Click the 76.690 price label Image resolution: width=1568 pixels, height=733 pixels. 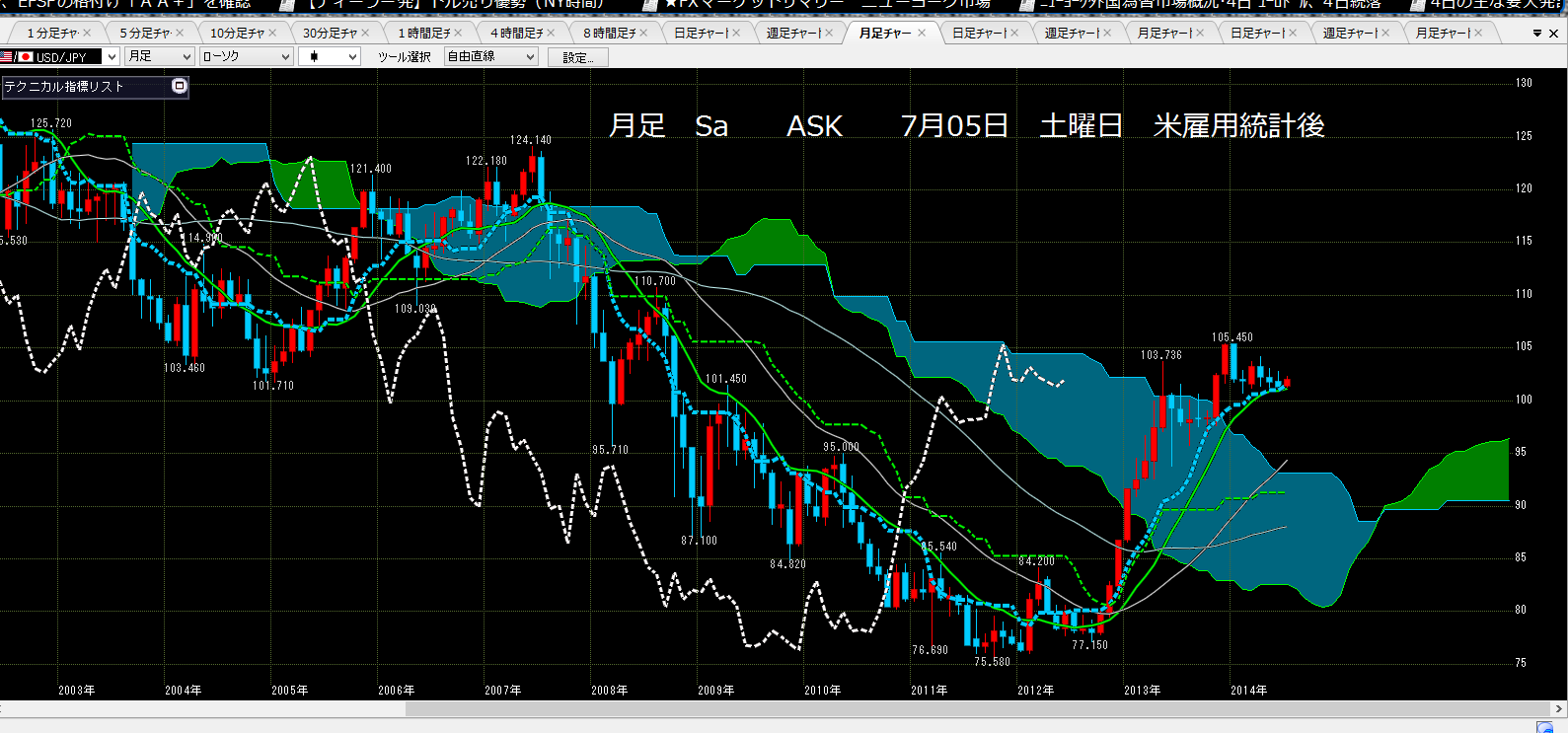pos(931,650)
